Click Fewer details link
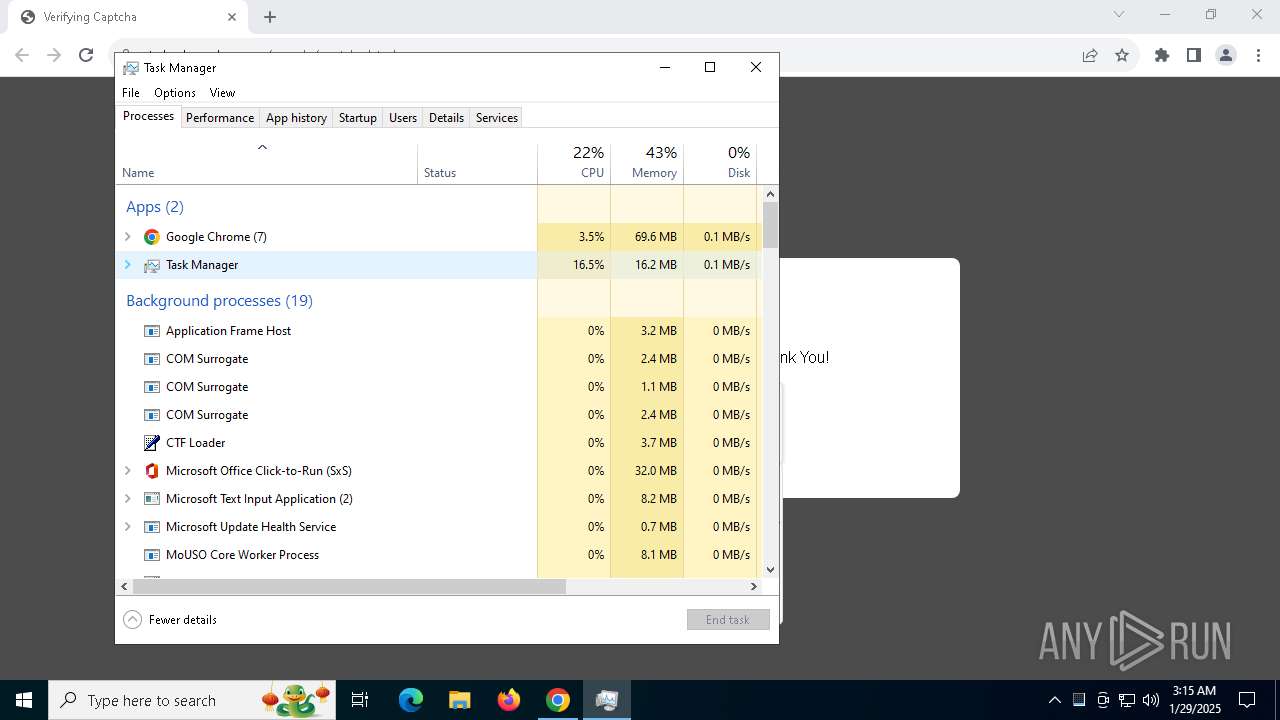This screenshot has width=1280, height=720. 183,620
